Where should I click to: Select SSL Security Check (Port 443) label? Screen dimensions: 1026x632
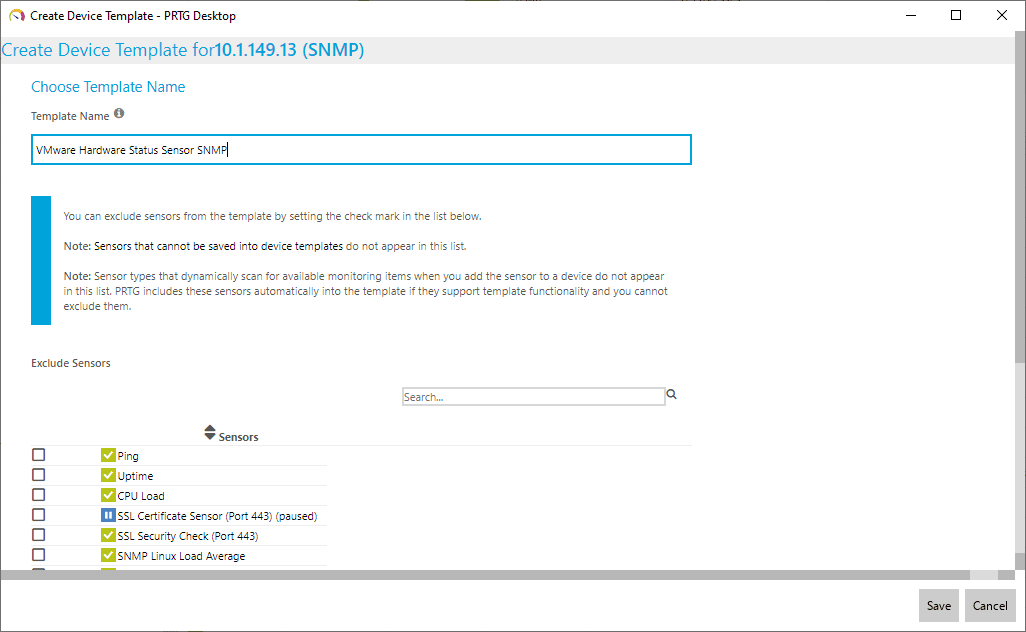point(188,536)
